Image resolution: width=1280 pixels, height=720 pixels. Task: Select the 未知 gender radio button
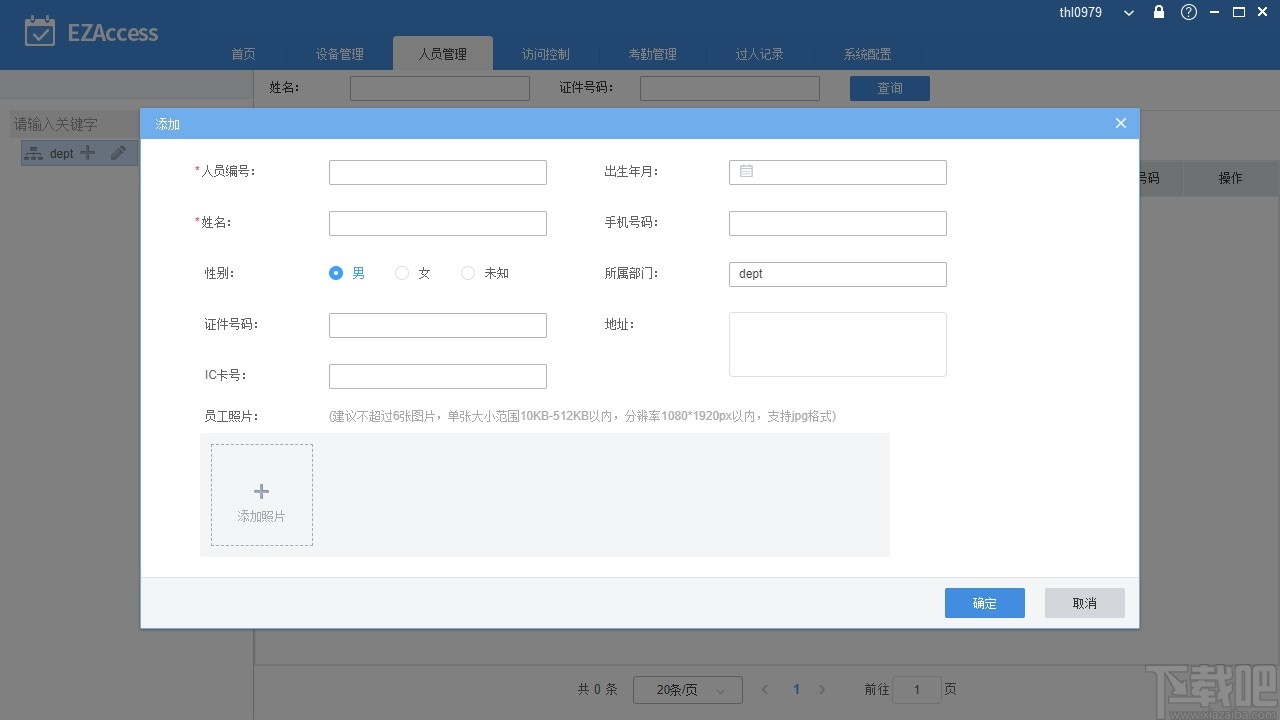[467, 272]
